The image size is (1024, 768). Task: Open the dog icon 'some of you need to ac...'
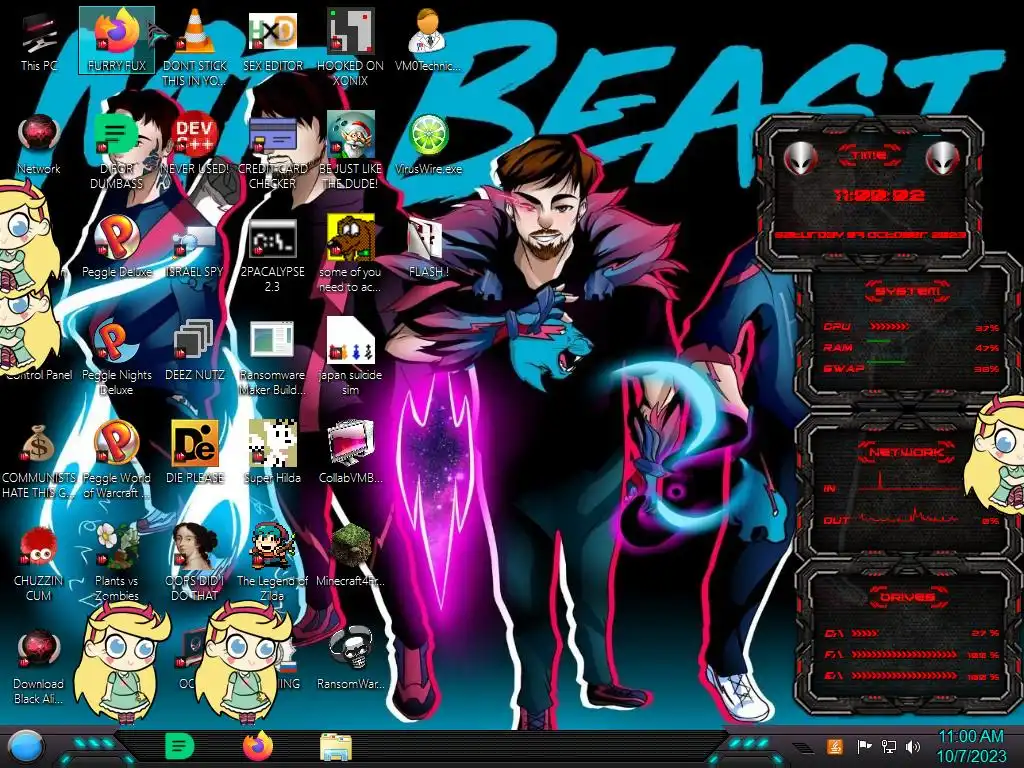tap(350, 255)
